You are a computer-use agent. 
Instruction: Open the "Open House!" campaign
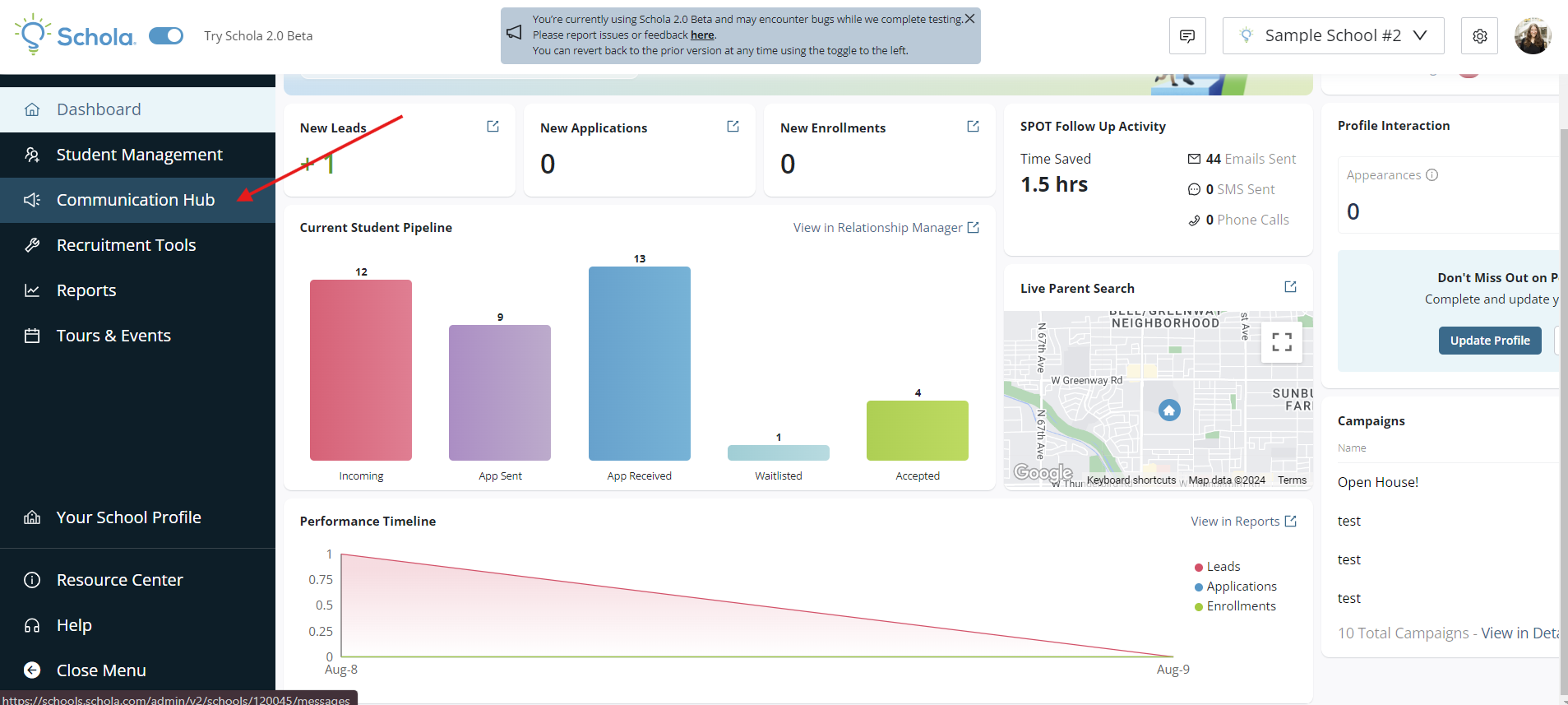click(1378, 482)
